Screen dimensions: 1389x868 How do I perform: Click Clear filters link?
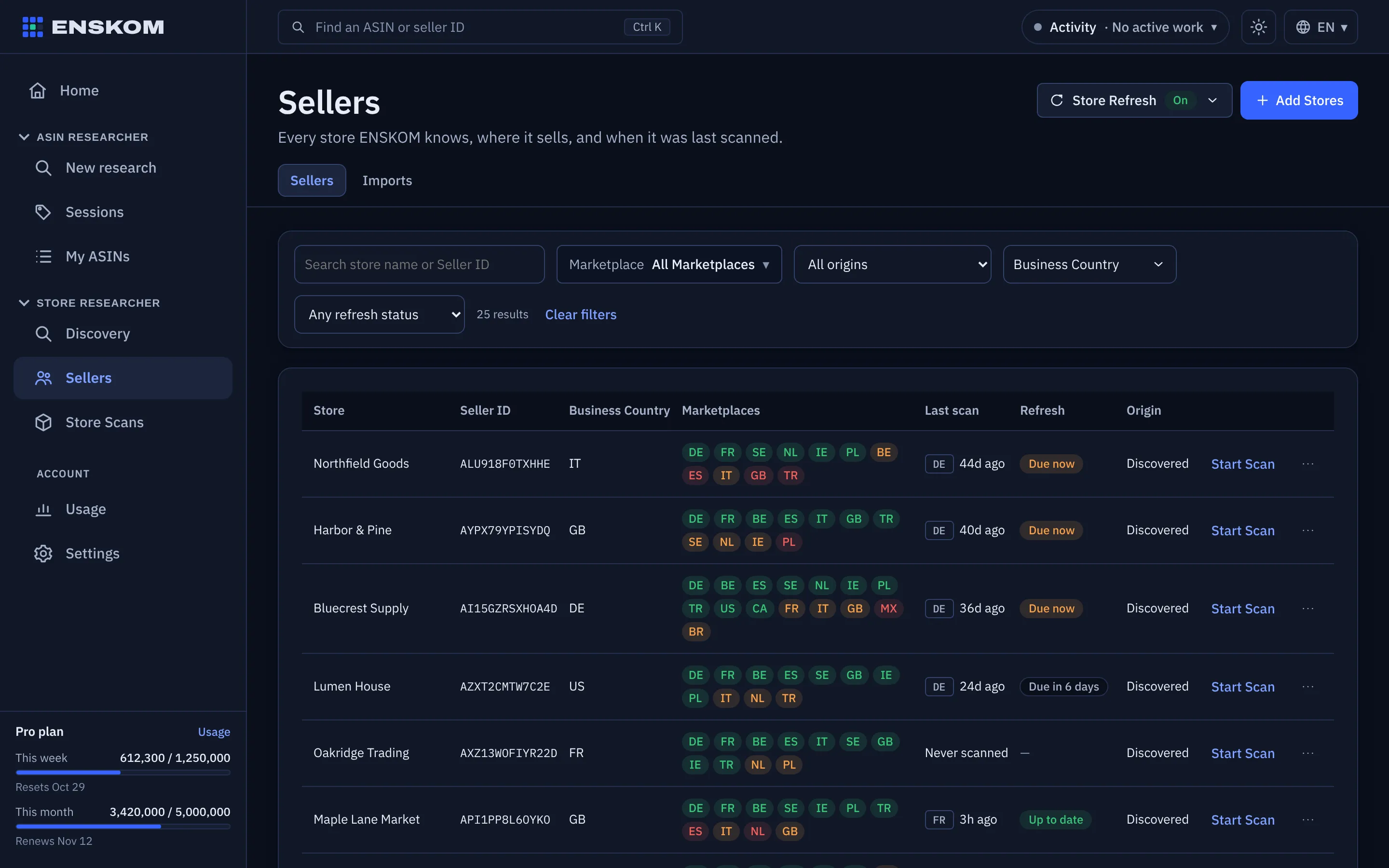click(580, 314)
